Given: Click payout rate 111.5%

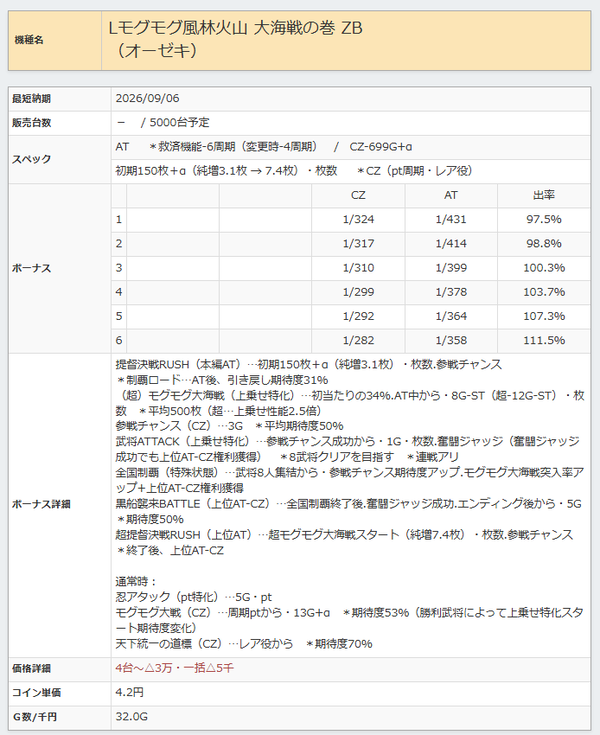Looking at the screenshot, I should [x=544, y=341].
